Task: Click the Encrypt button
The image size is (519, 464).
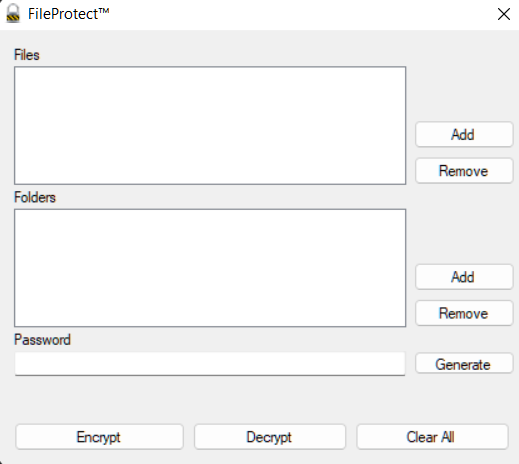Action: [x=99, y=437]
